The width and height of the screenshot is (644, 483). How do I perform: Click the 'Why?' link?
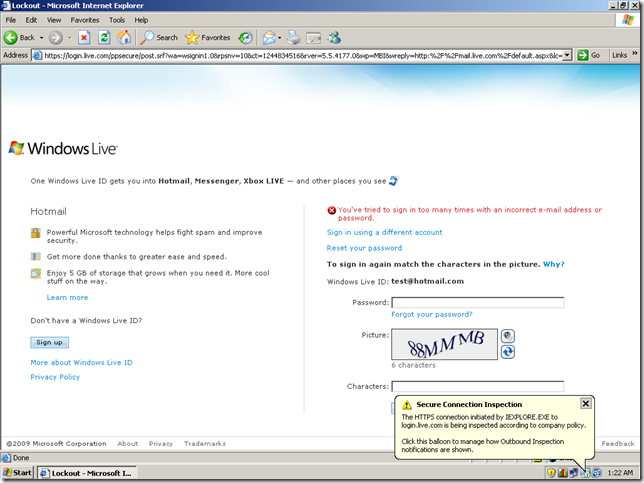[554, 264]
